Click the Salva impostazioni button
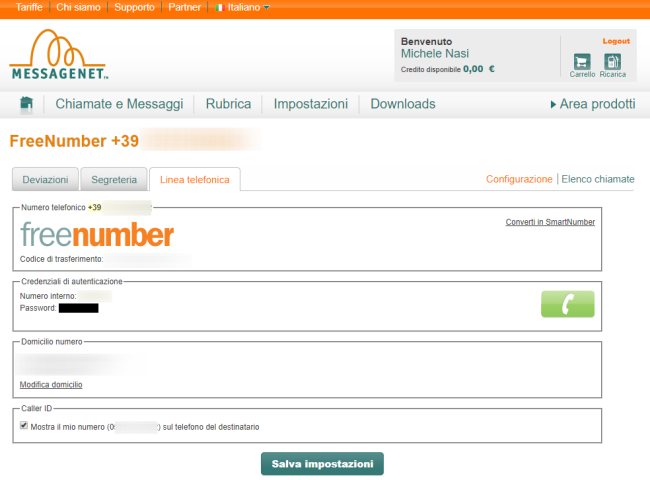 pyautogui.click(x=322, y=464)
